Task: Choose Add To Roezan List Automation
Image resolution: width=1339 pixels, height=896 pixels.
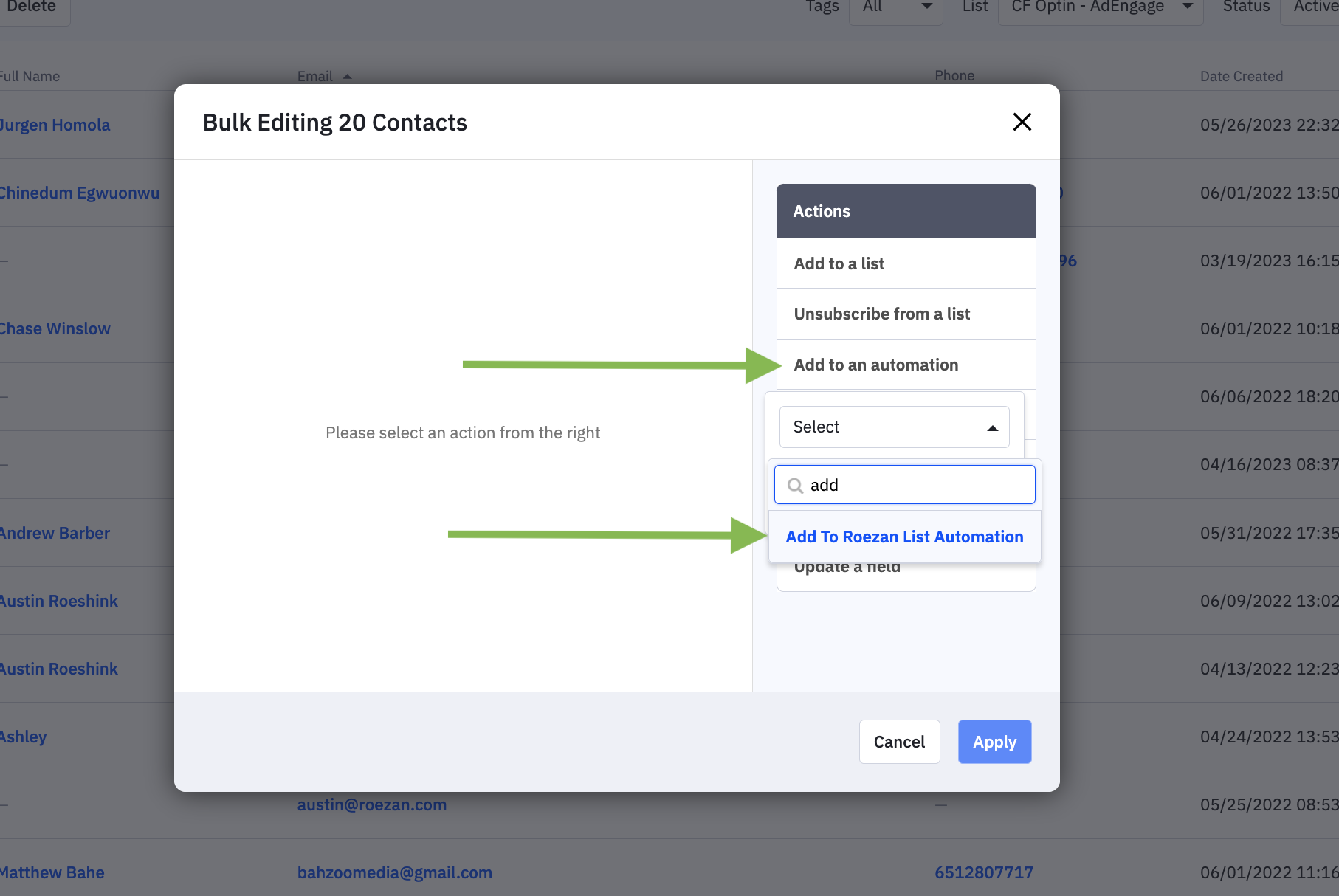Action: 904,537
